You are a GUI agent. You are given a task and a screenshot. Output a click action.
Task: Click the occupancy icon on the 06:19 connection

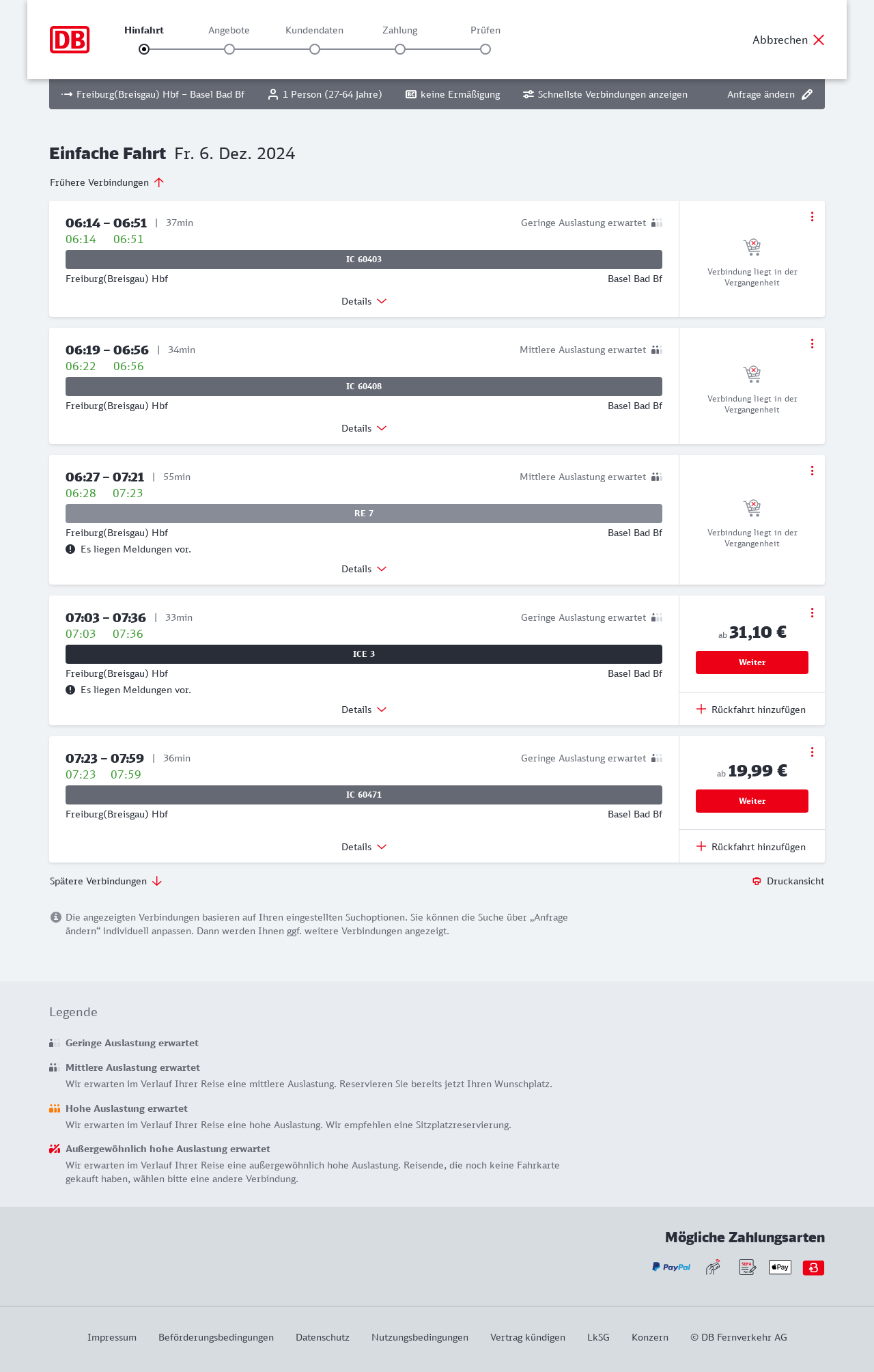656,350
